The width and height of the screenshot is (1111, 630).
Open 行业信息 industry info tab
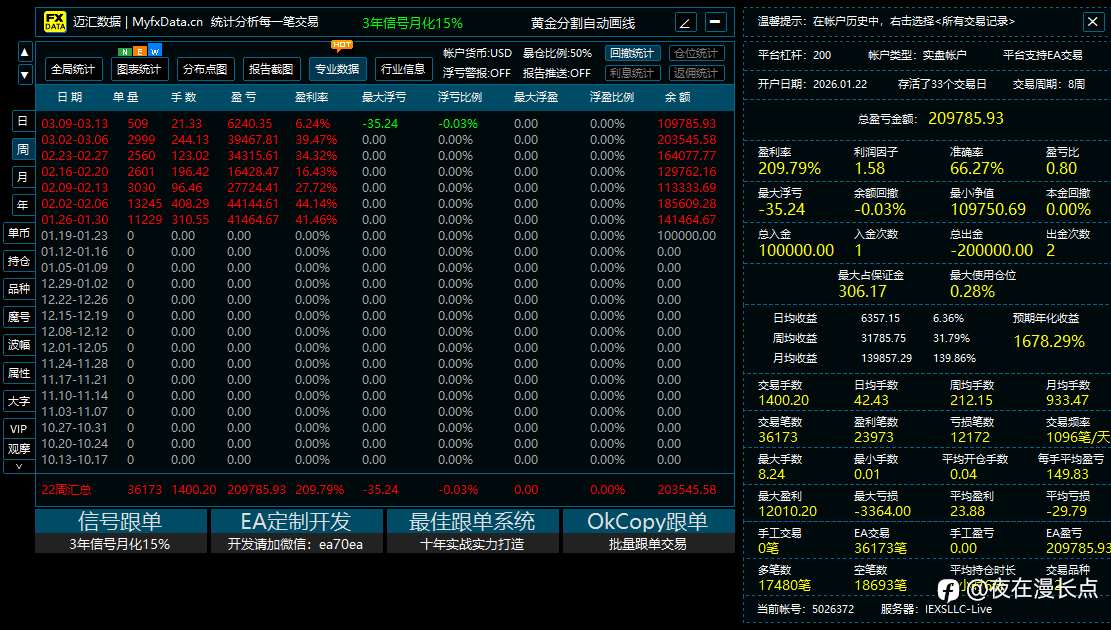coord(403,69)
